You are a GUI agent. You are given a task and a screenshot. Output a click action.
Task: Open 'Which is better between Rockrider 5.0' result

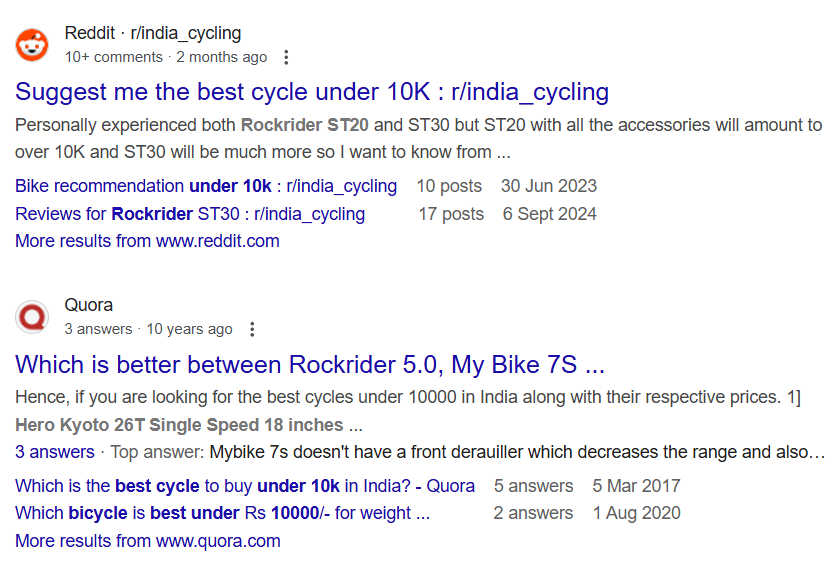coord(310,363)
